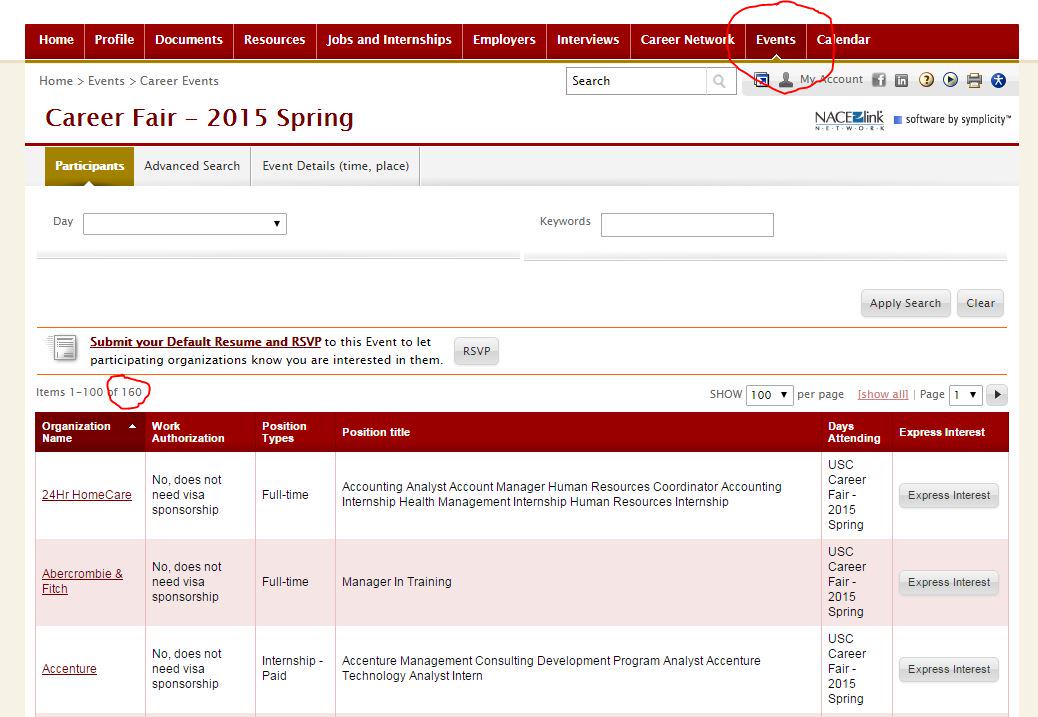The image size is (1038, 717).
Task: Select the Participants tab
Action: coord(89,166)
